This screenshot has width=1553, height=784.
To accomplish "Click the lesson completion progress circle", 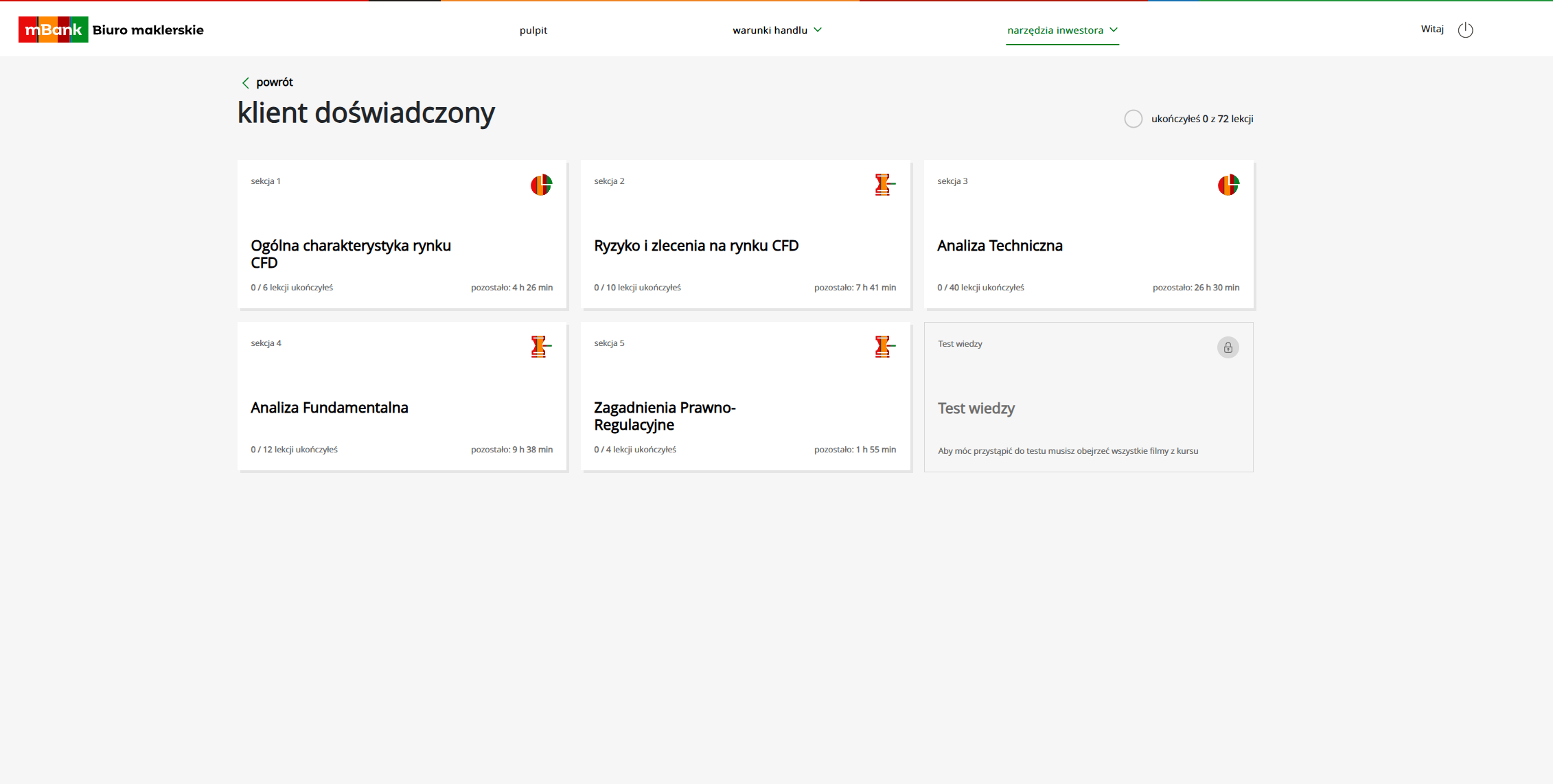I will pos(1134,119).
